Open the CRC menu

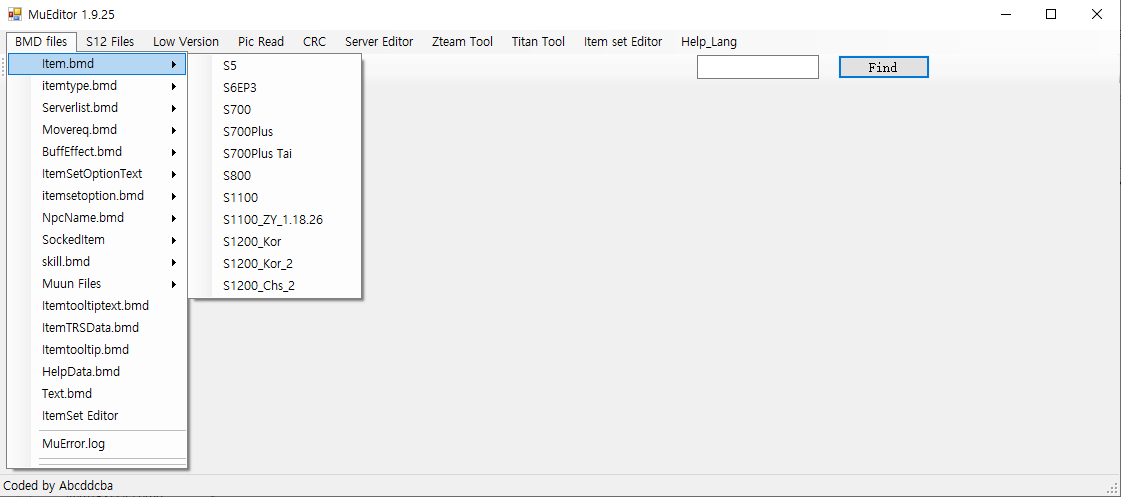[315, 41]
